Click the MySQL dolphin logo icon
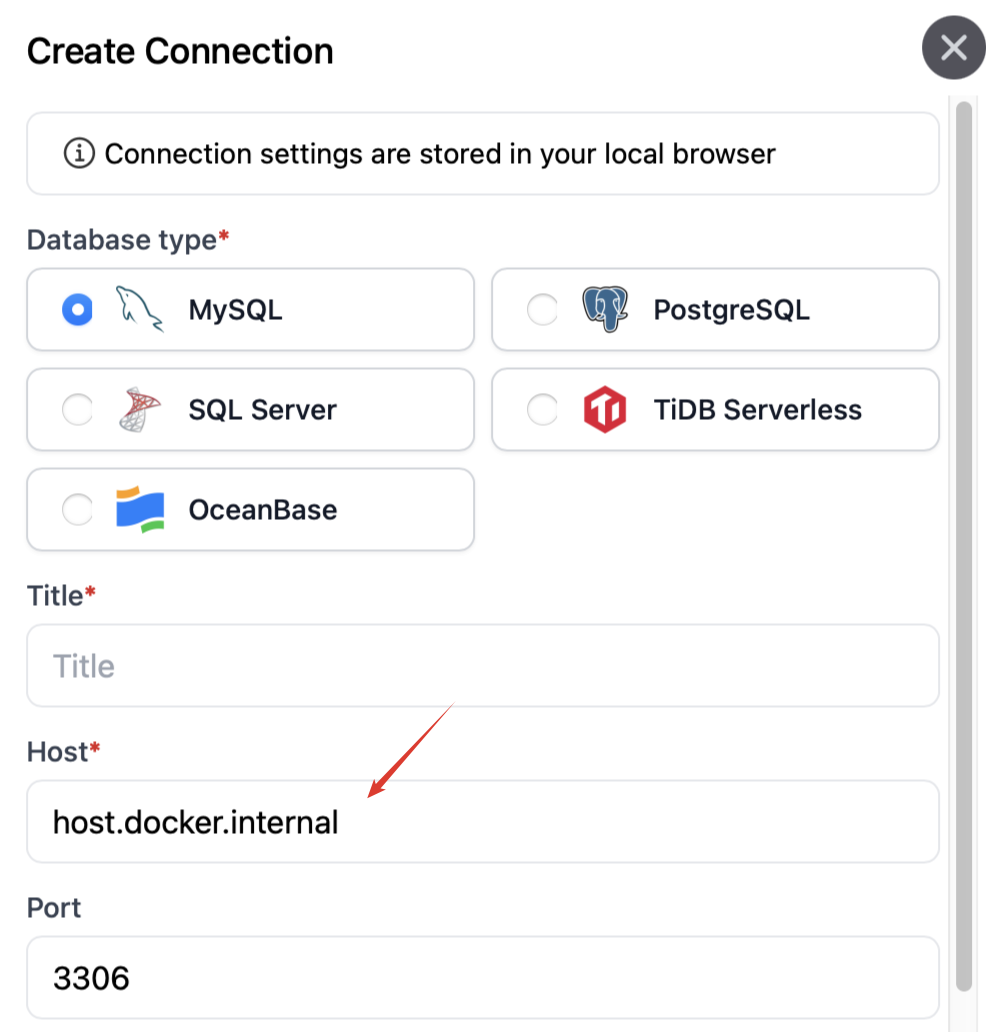The height and width of the screenshot is (1032, 986). coord(139,309)
